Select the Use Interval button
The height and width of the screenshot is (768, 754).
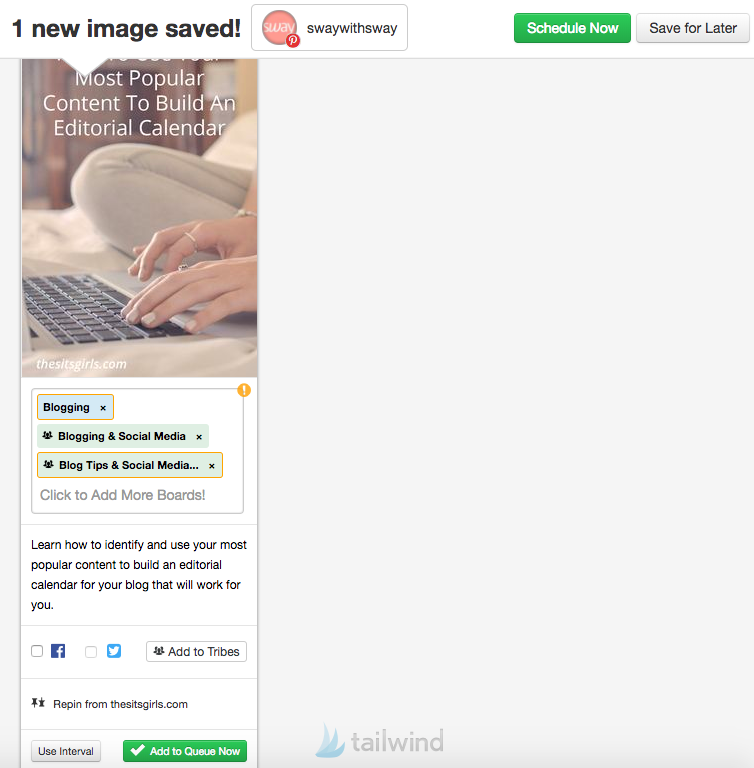(66, 751)
